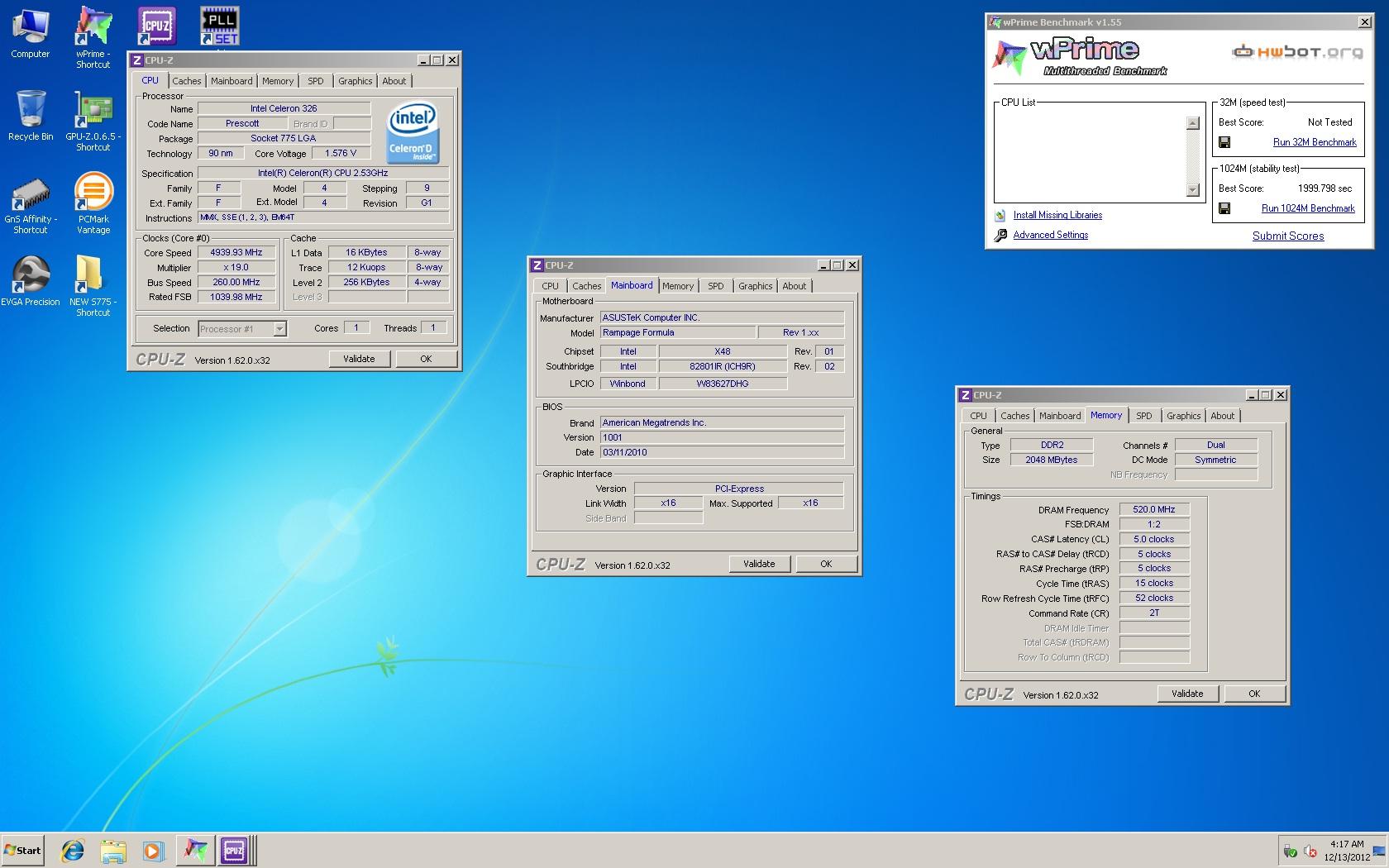The height and width of the screenshot is (868, 1389).
Task: Open the PLL SET desktop shortcut icon
Action: (220, 26)
